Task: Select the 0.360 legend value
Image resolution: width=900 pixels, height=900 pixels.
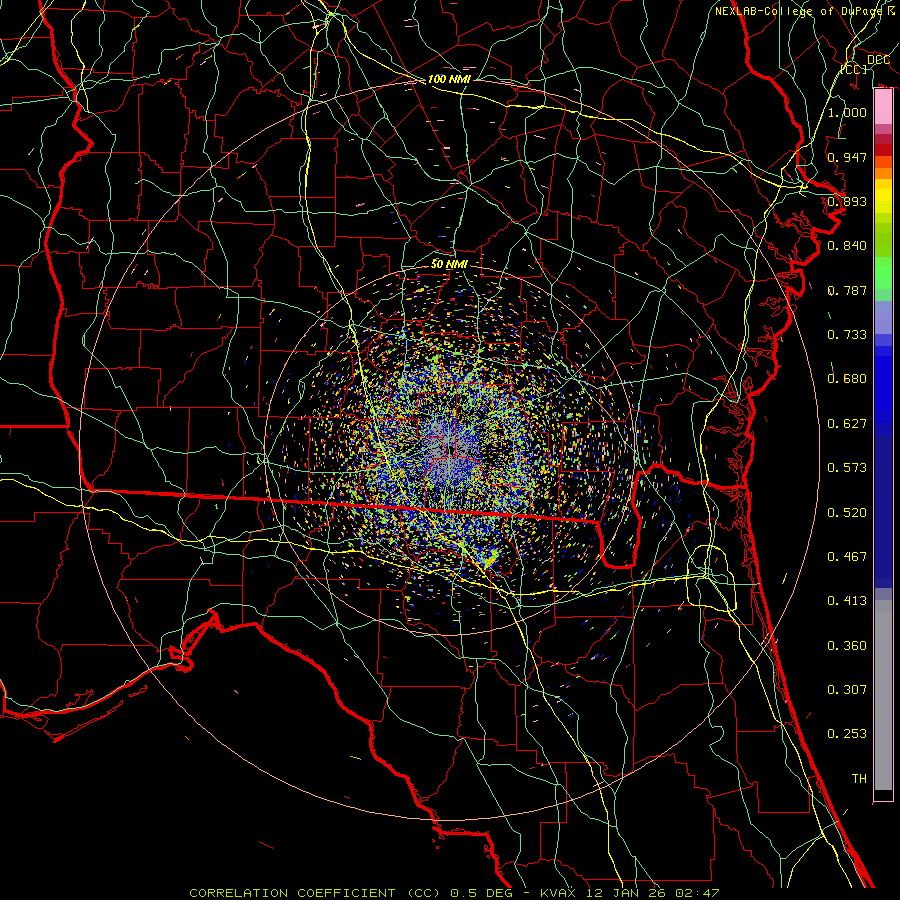Action: (x=847, y=646)
